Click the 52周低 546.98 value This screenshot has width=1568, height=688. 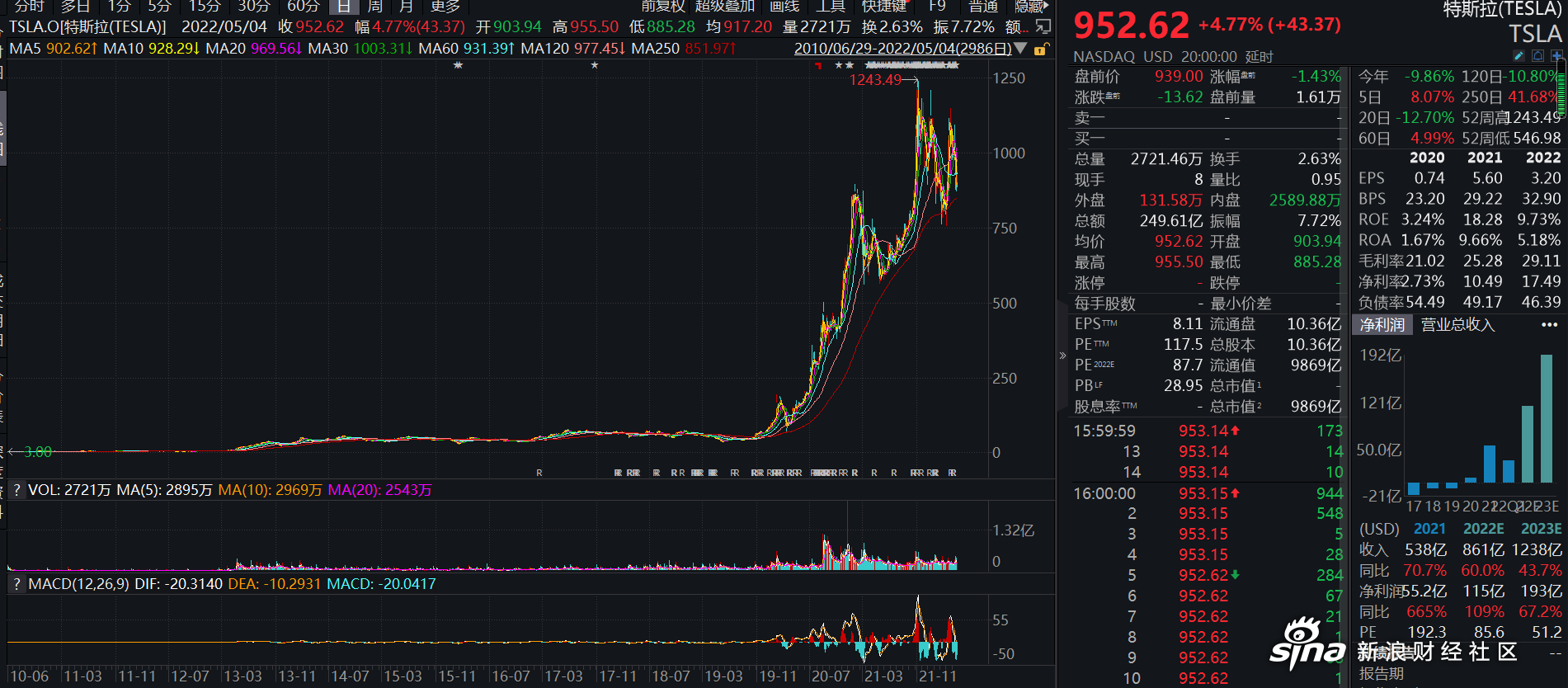click(x=1537, y=139)
